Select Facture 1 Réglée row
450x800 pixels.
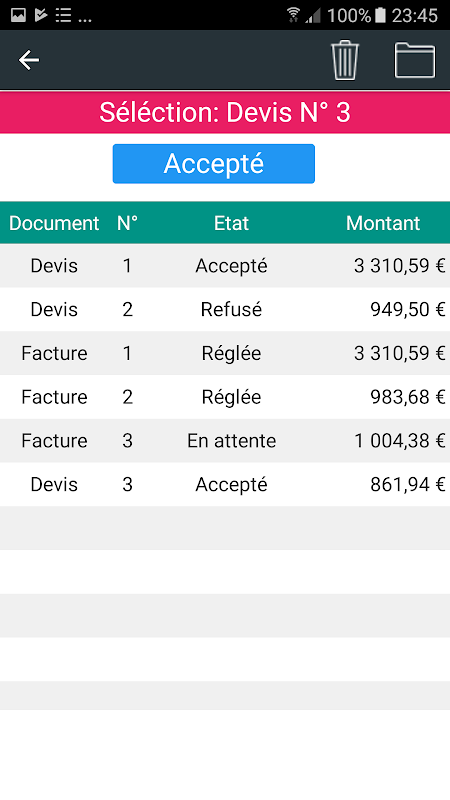(225, 354)
